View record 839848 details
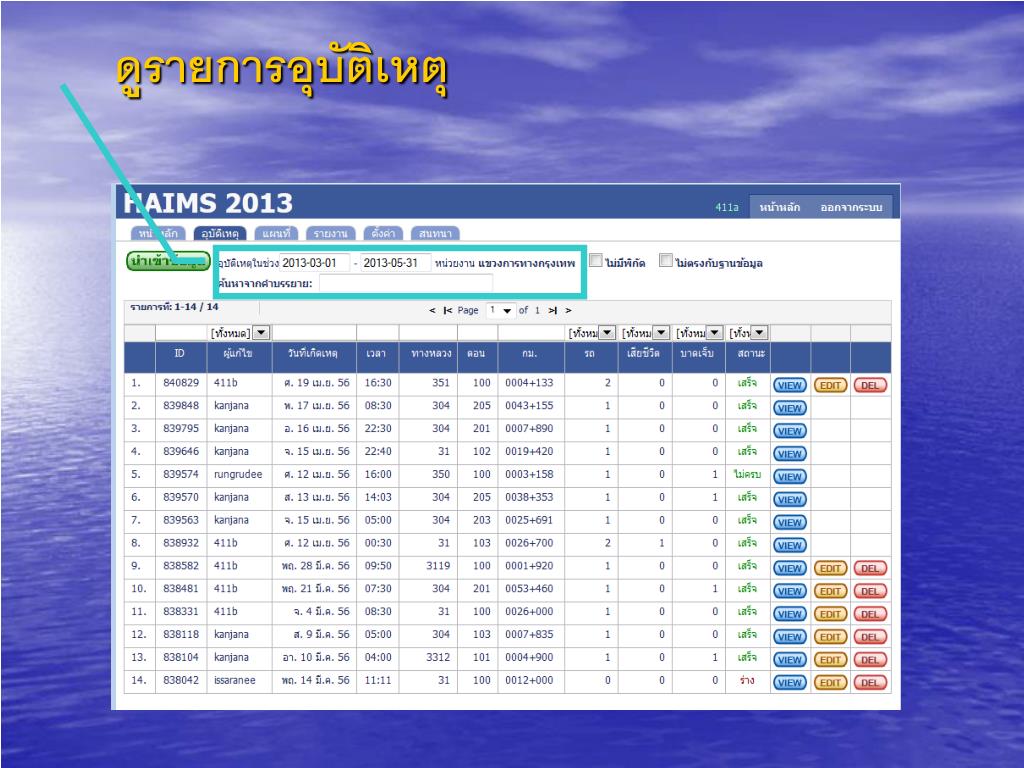1024x768 pixels. [x=790, y=408]
